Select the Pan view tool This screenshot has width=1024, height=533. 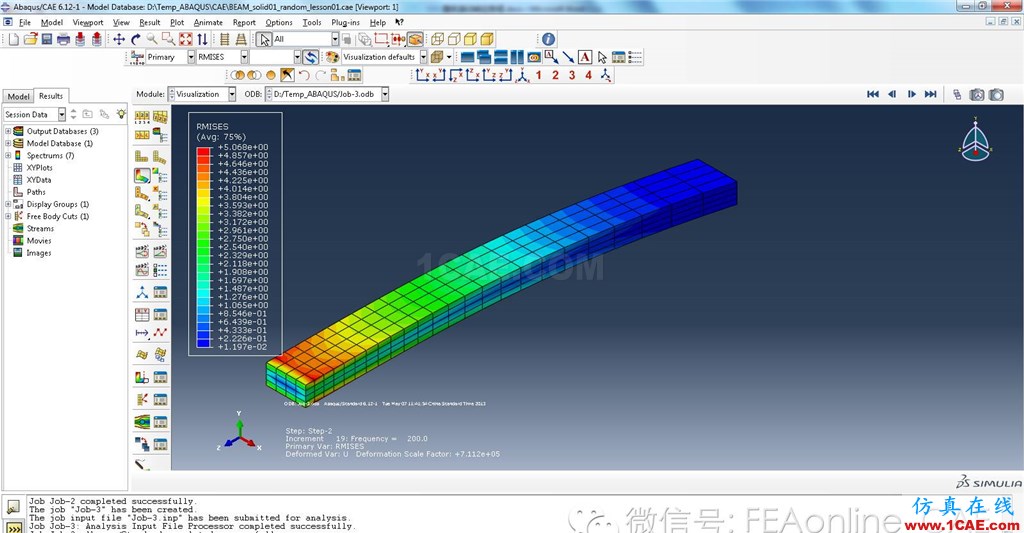coord(119,40)
